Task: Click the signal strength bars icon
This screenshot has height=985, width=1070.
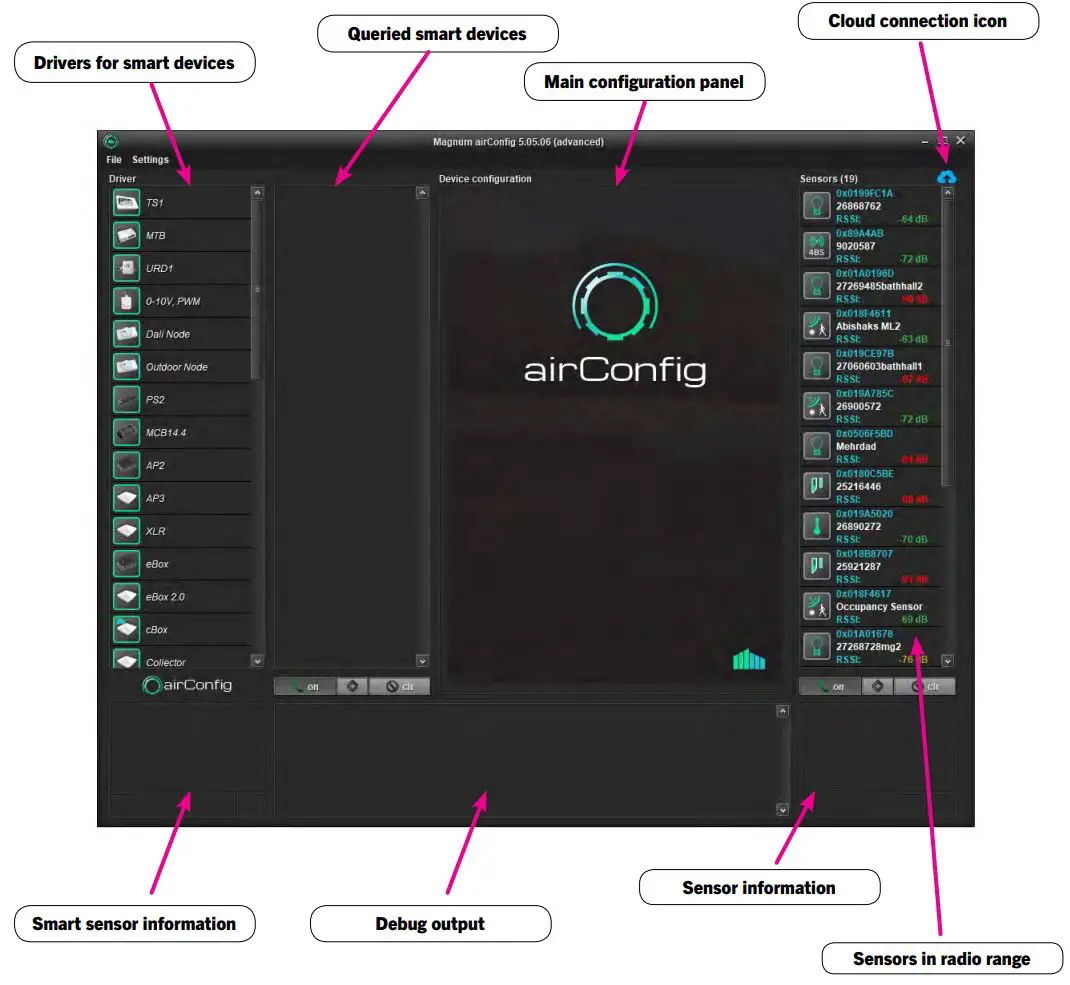Action: (x=749, y=659)
